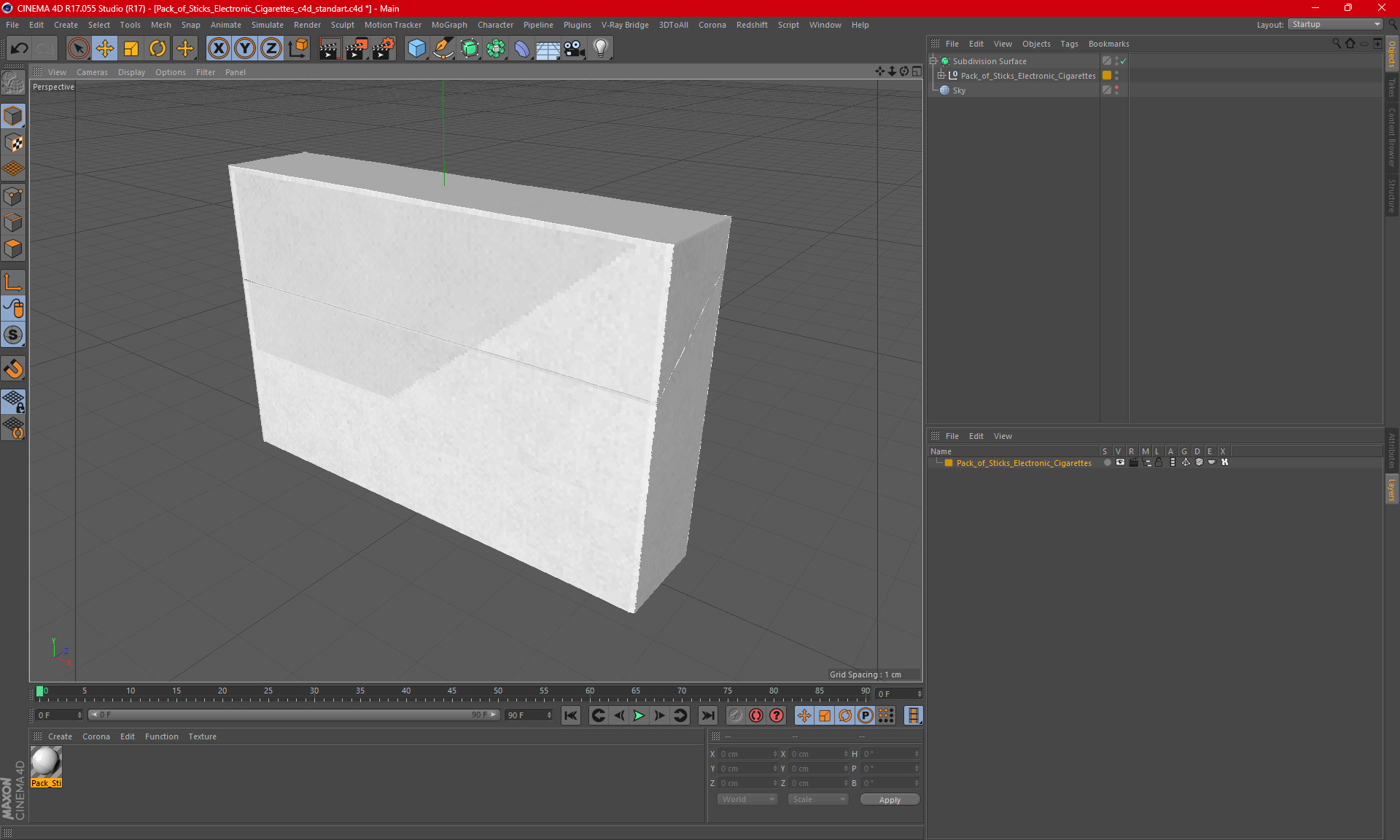The image size is (1400, 840).
Task: Click the X position field
Action: (x=748, y=754)
